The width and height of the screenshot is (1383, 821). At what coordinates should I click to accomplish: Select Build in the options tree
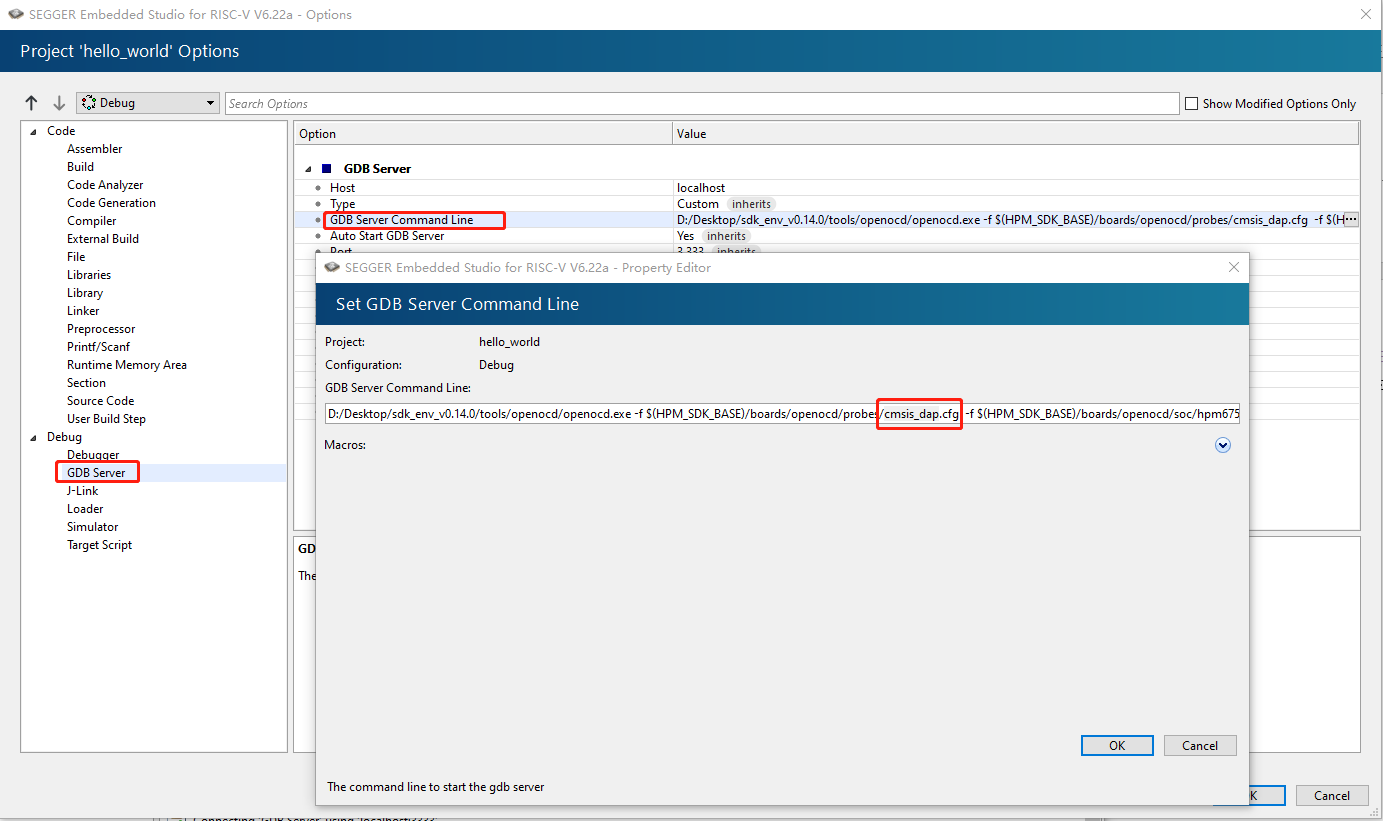click(81, 167)
